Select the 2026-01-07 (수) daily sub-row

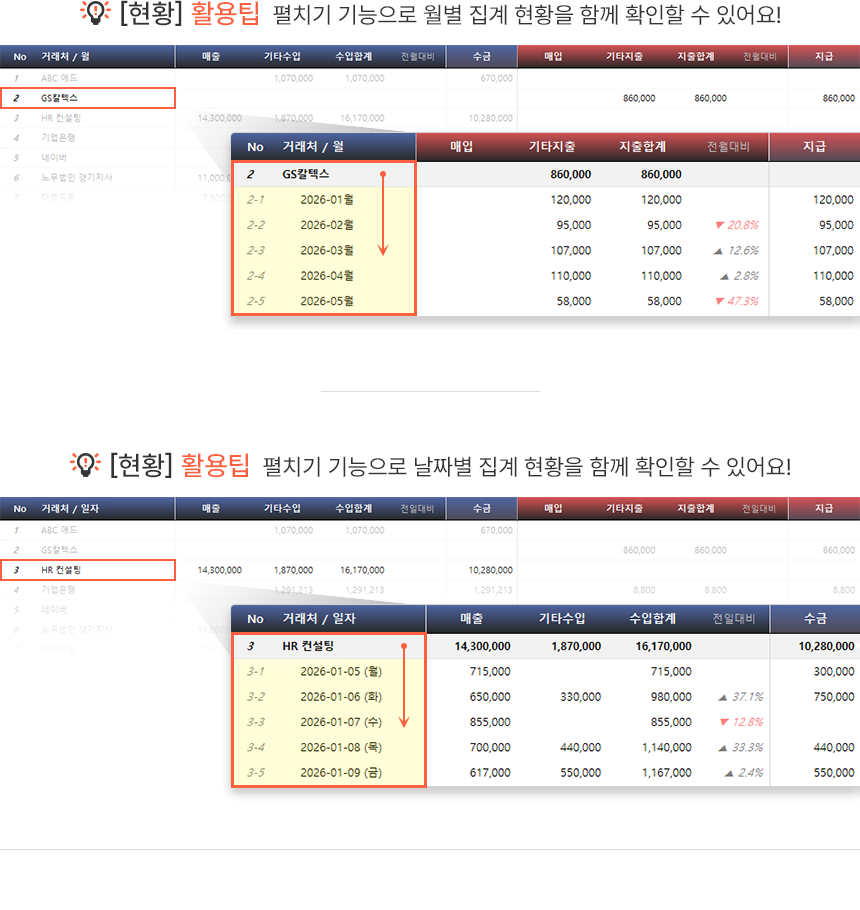(340, 722)
